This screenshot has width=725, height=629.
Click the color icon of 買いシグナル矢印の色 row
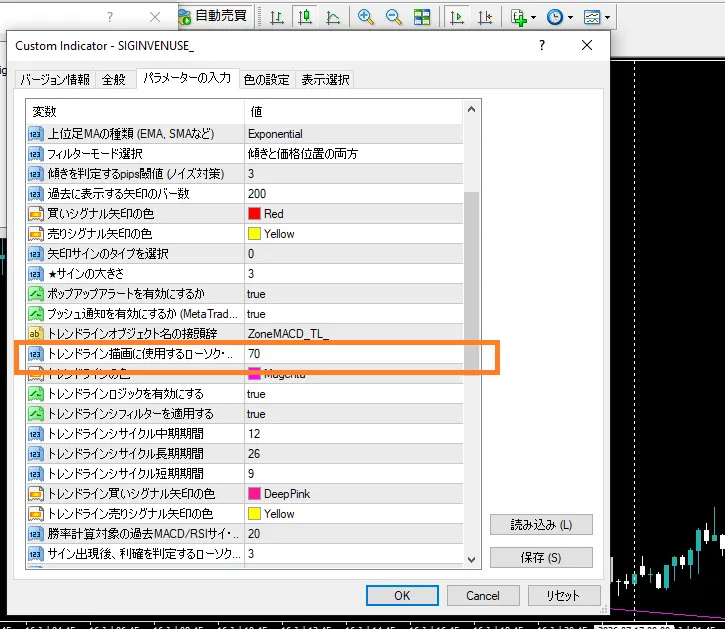click(x=36, y=214)
